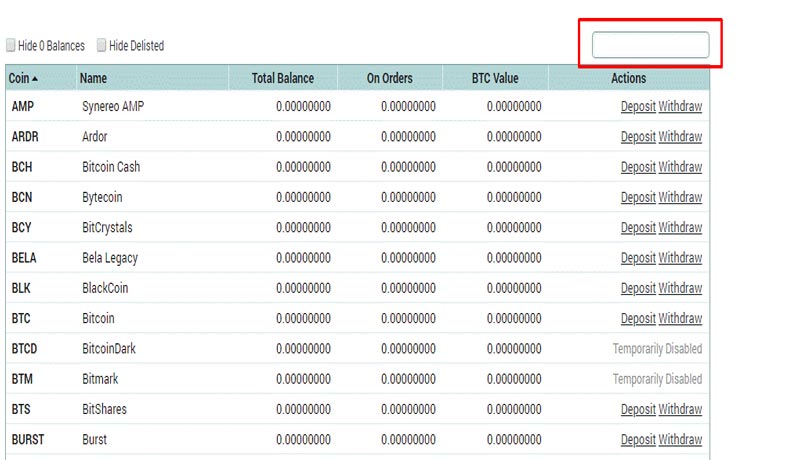
Task: Select the BURST coin symbol
Action: coord(28,439)
